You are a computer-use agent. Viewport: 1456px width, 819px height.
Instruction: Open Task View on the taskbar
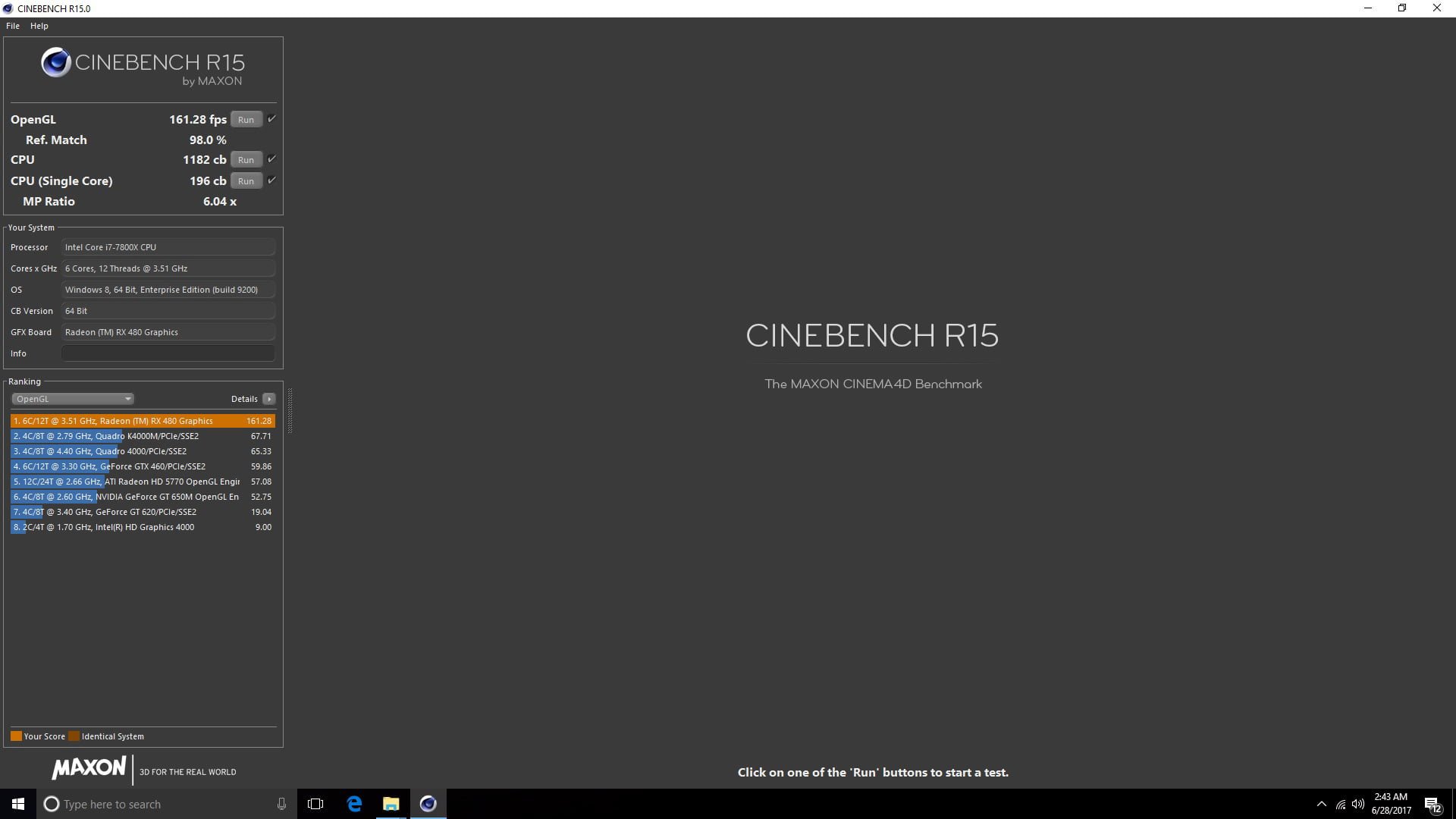[315, 804]
